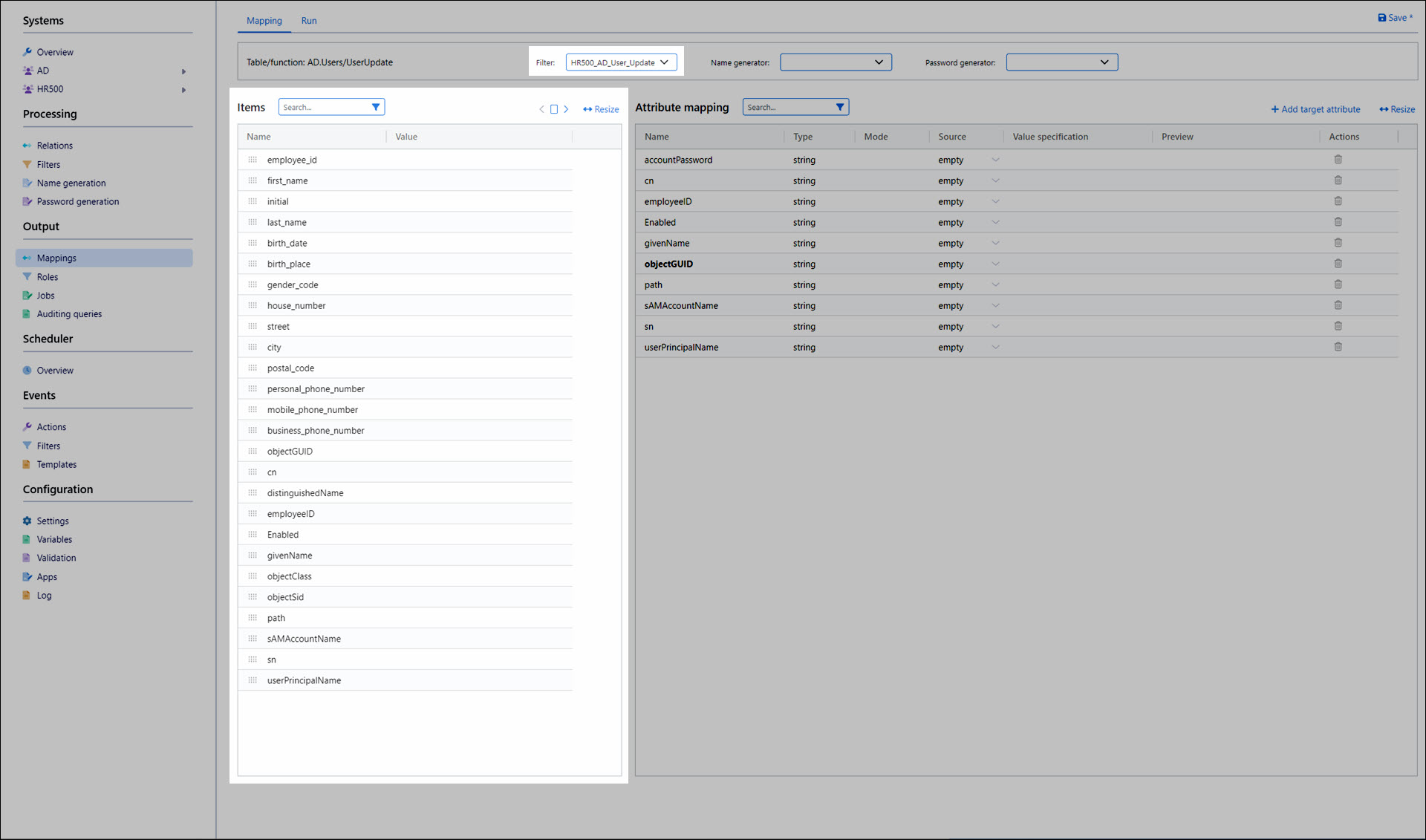The image size is (1426, 840).
Task: Go to next item with right chevron
Action: (566, 109)
